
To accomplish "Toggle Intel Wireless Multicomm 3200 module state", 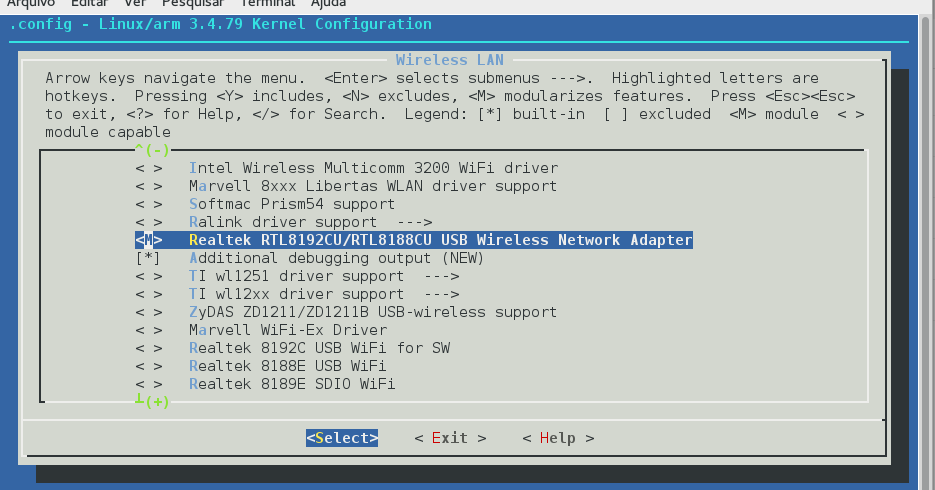I will (148, 169).
